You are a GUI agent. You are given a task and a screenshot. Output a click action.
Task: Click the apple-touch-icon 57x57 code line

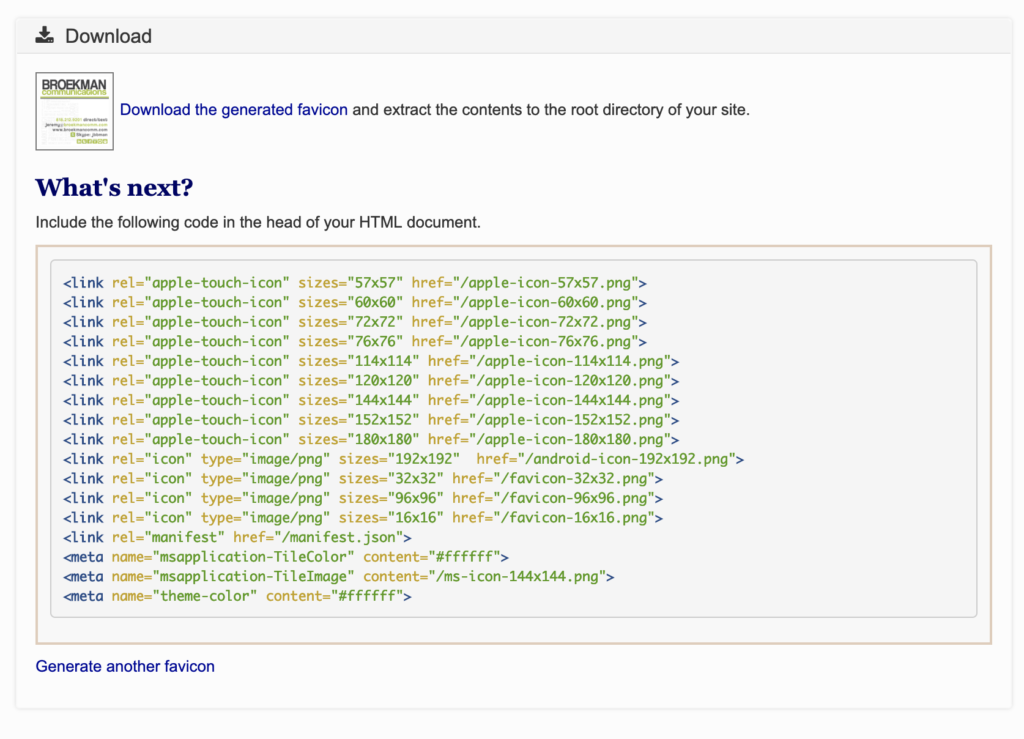[x=355, y=283]
